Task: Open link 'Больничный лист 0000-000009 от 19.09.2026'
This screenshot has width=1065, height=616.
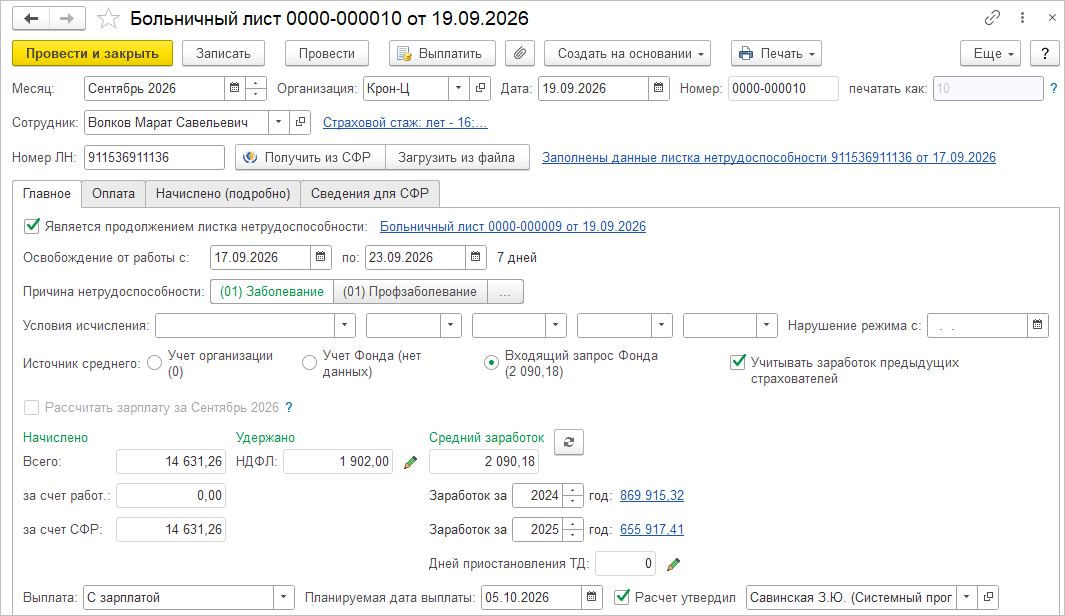Action: pos(513,226)
